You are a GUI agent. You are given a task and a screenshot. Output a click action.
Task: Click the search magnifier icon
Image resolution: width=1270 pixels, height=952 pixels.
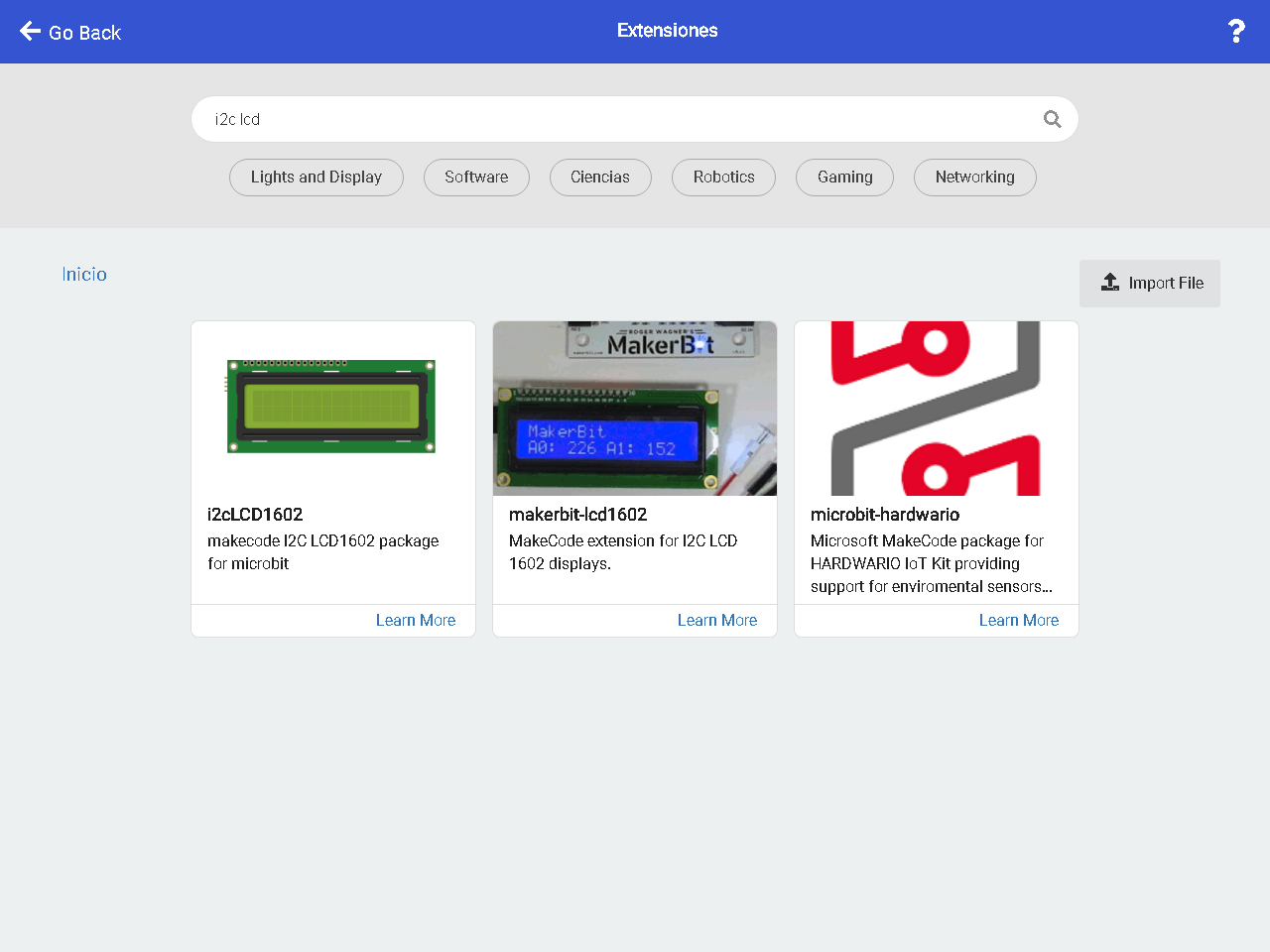(x=1053, y=119)
